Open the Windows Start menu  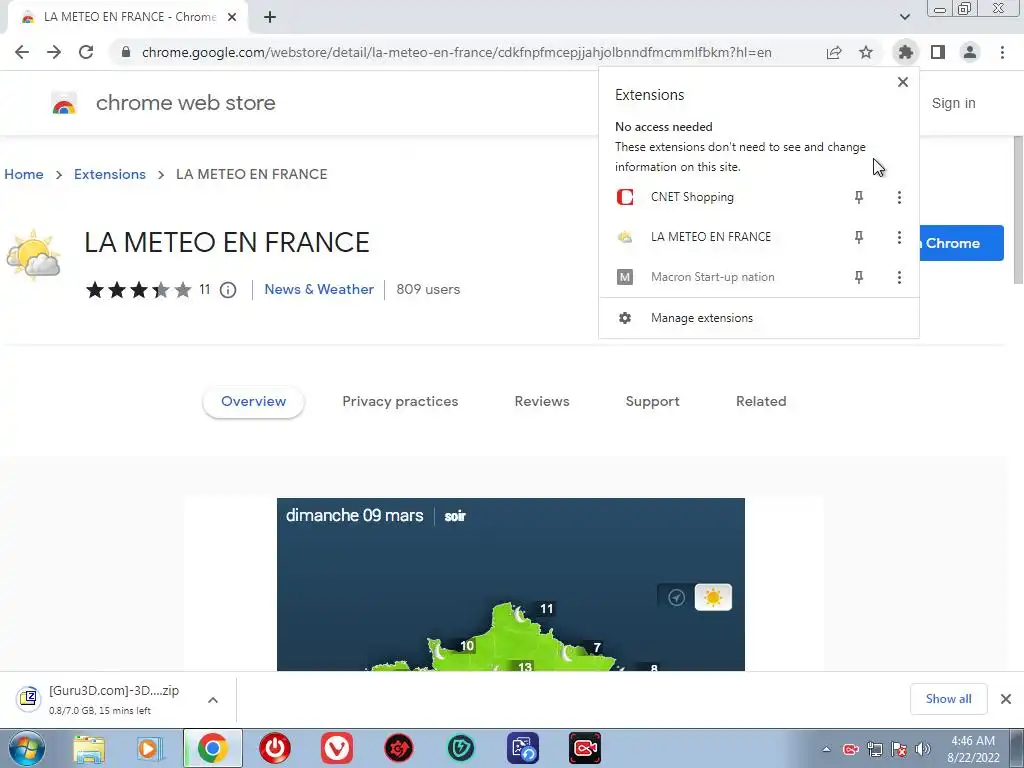tap(27, 748)
